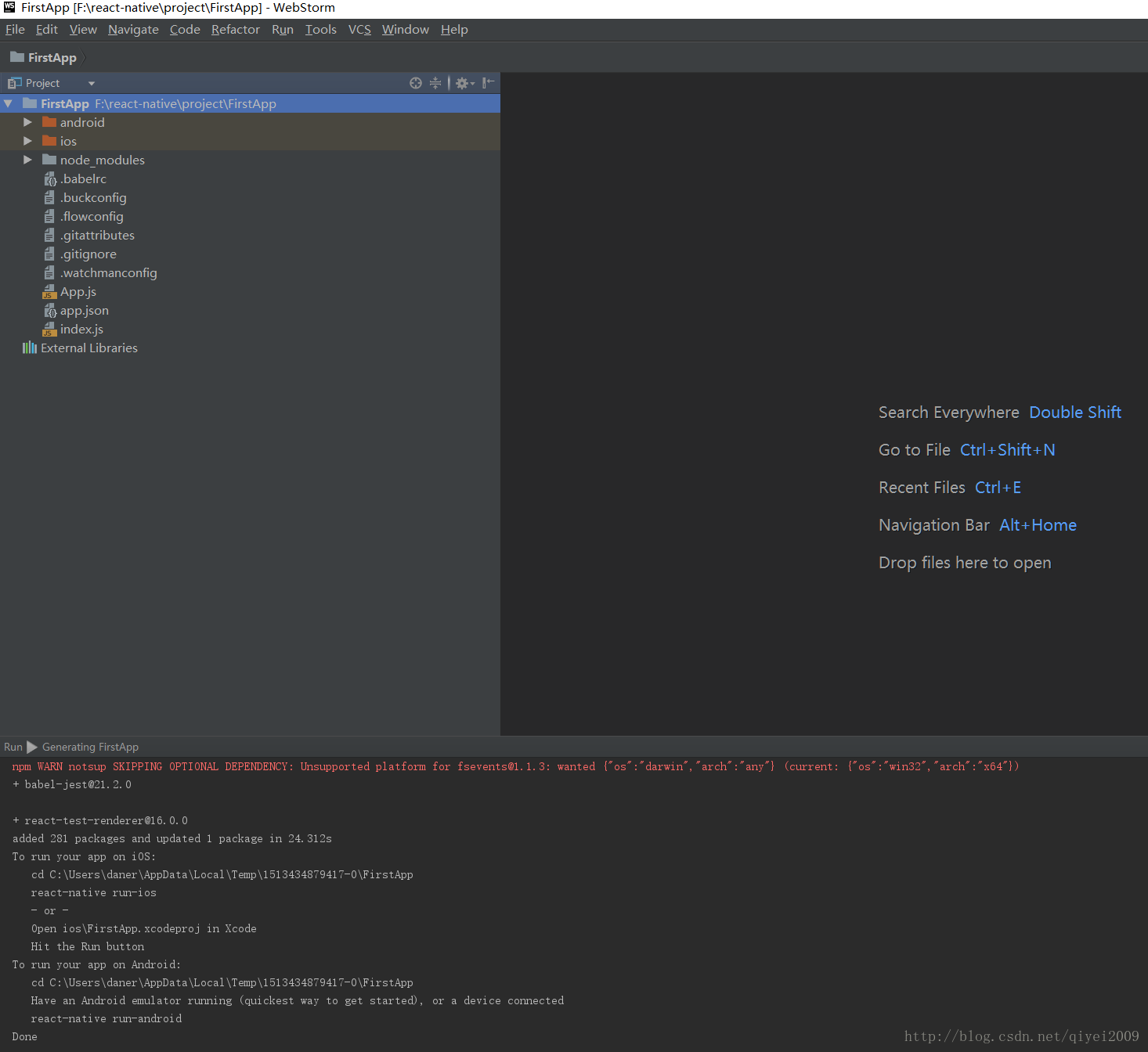Viewport: 1148px width, 1052px height.
Task: Click the .babelrc file icon
Action: [50, 179]
